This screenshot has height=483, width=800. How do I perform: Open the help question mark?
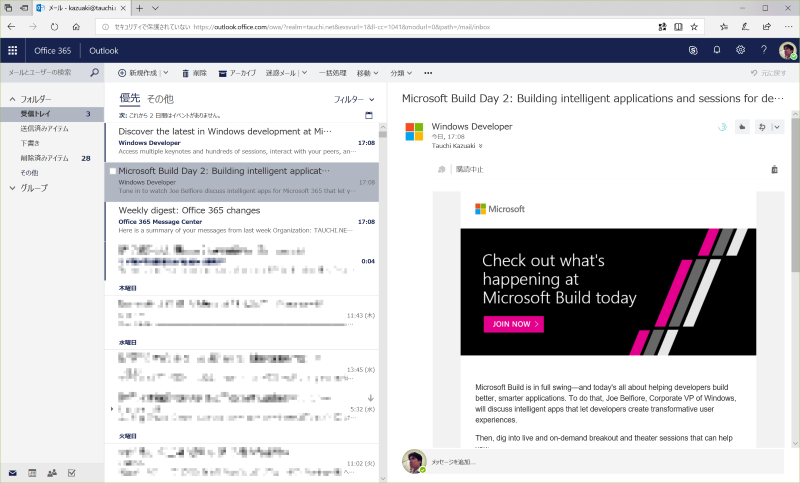pos(764,50)
